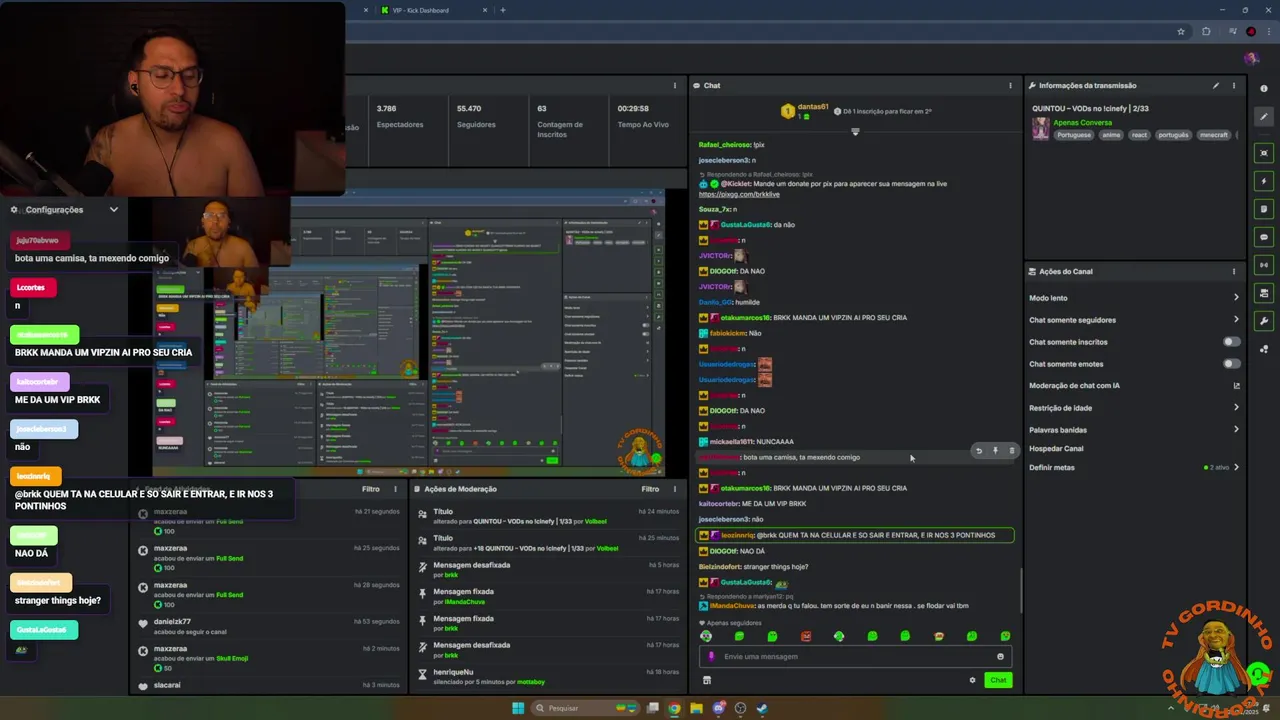This screenshot has height=720, width=1280.
Task: Select first emote in quick emote row
Action: pos(706,636)
